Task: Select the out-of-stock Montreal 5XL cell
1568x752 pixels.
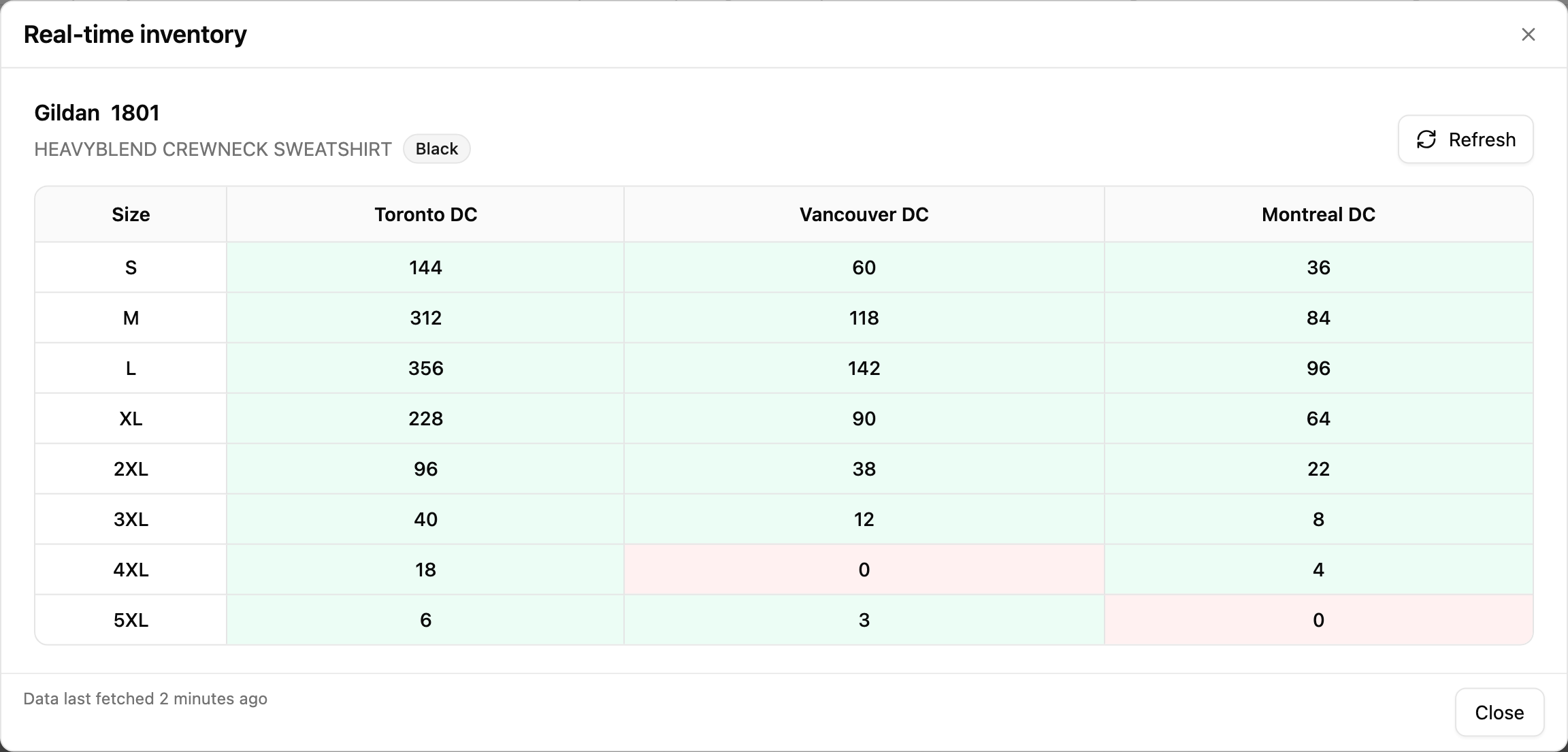Action: (1318, 620)
